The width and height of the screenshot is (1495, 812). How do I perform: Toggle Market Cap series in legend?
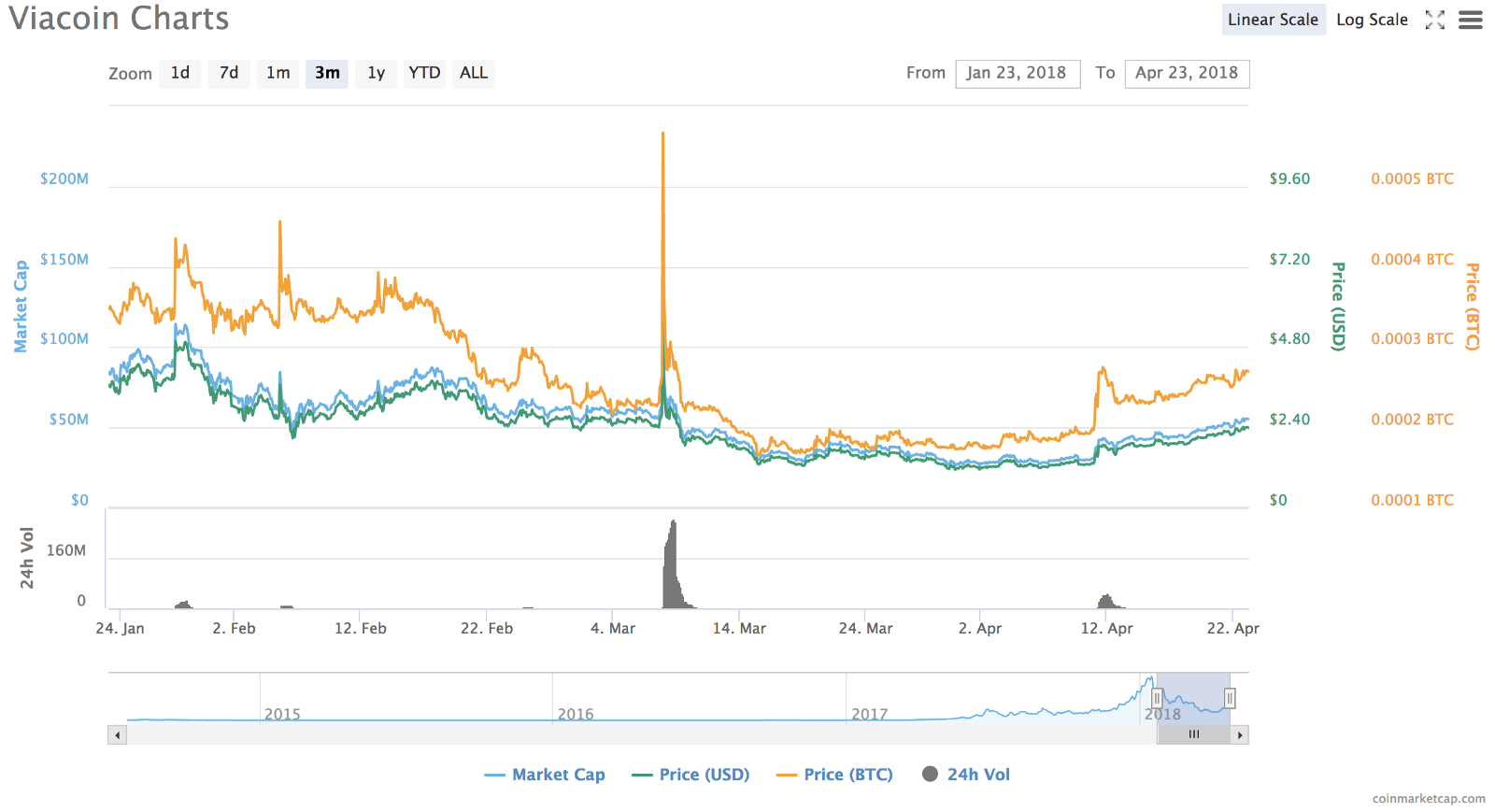click(545, 775)
